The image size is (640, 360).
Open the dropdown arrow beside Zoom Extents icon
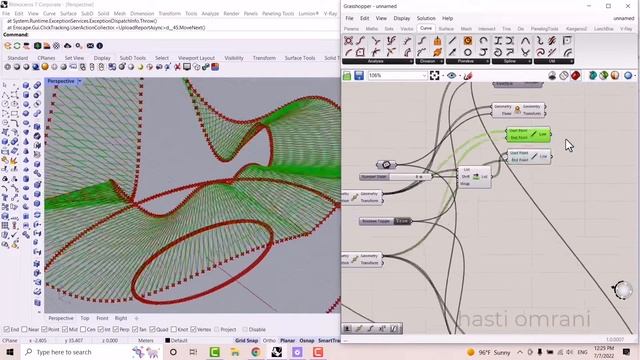[442, 76]
